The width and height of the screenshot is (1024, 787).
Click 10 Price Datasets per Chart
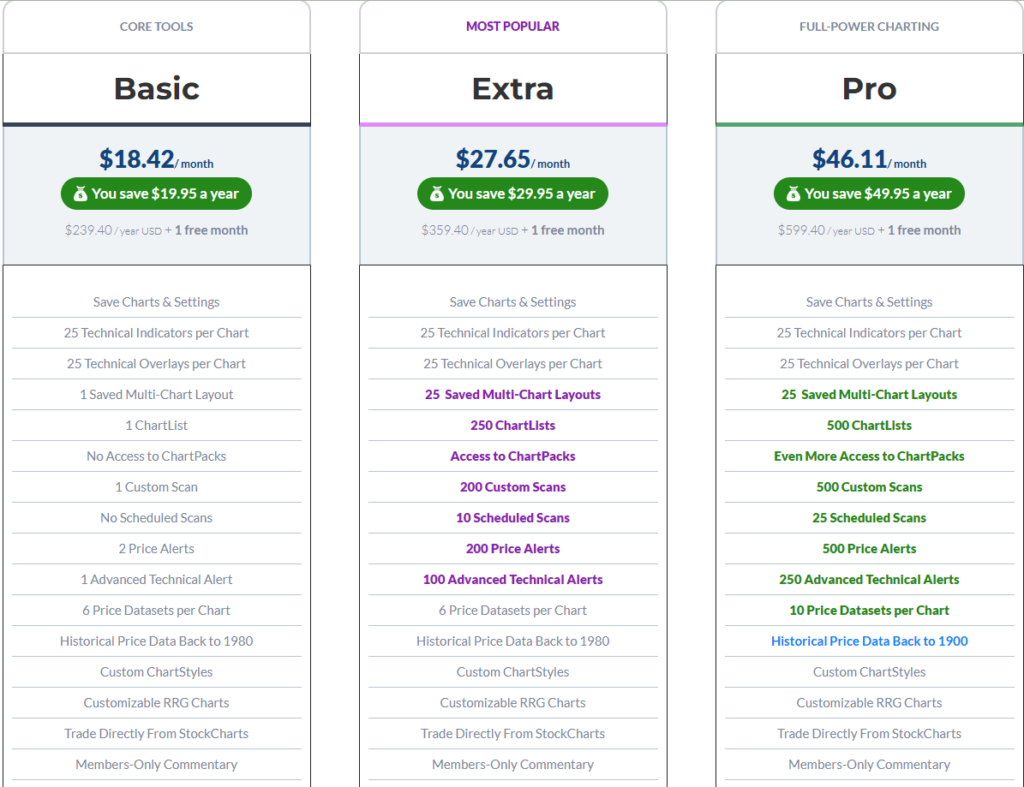[869, 610]
